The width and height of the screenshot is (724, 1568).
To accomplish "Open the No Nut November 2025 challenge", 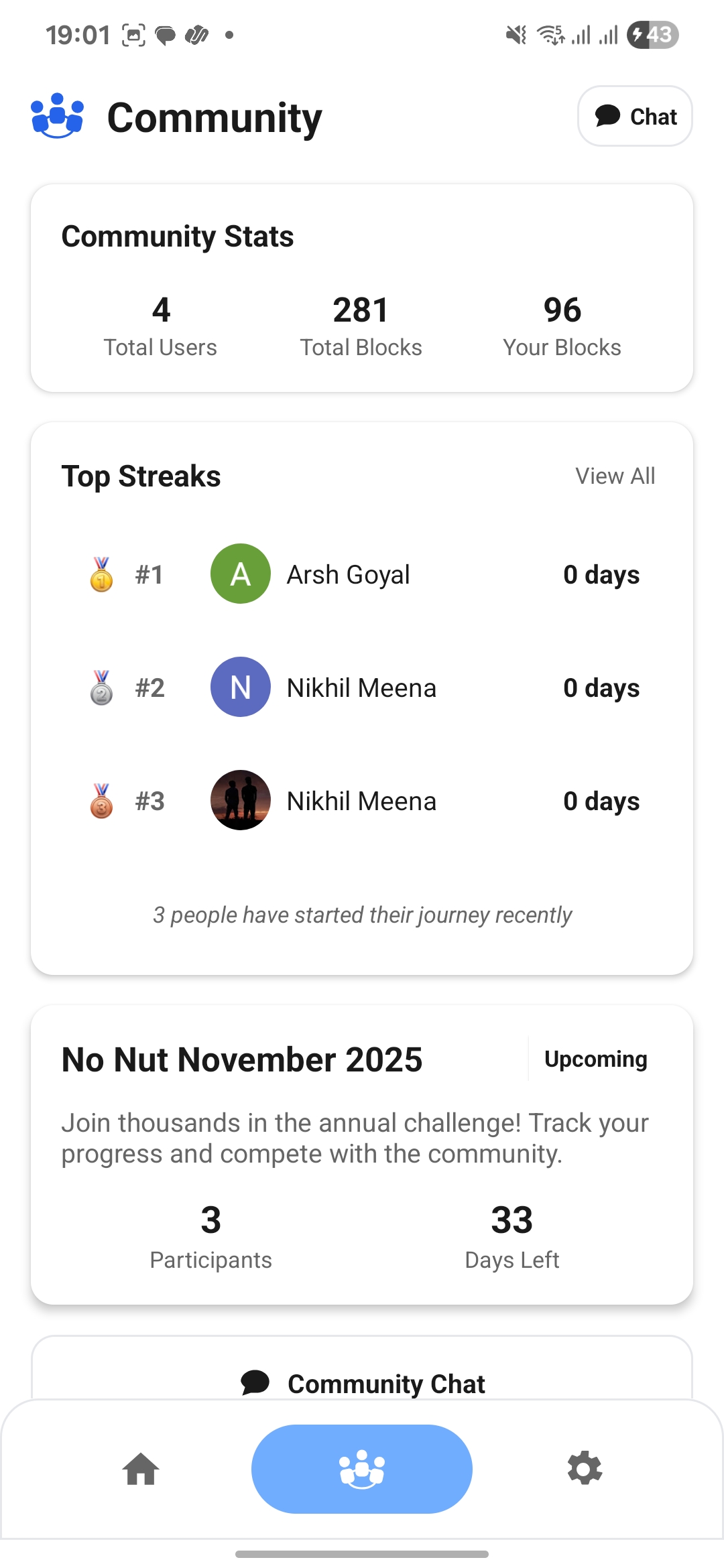I will click(242, 1060).
